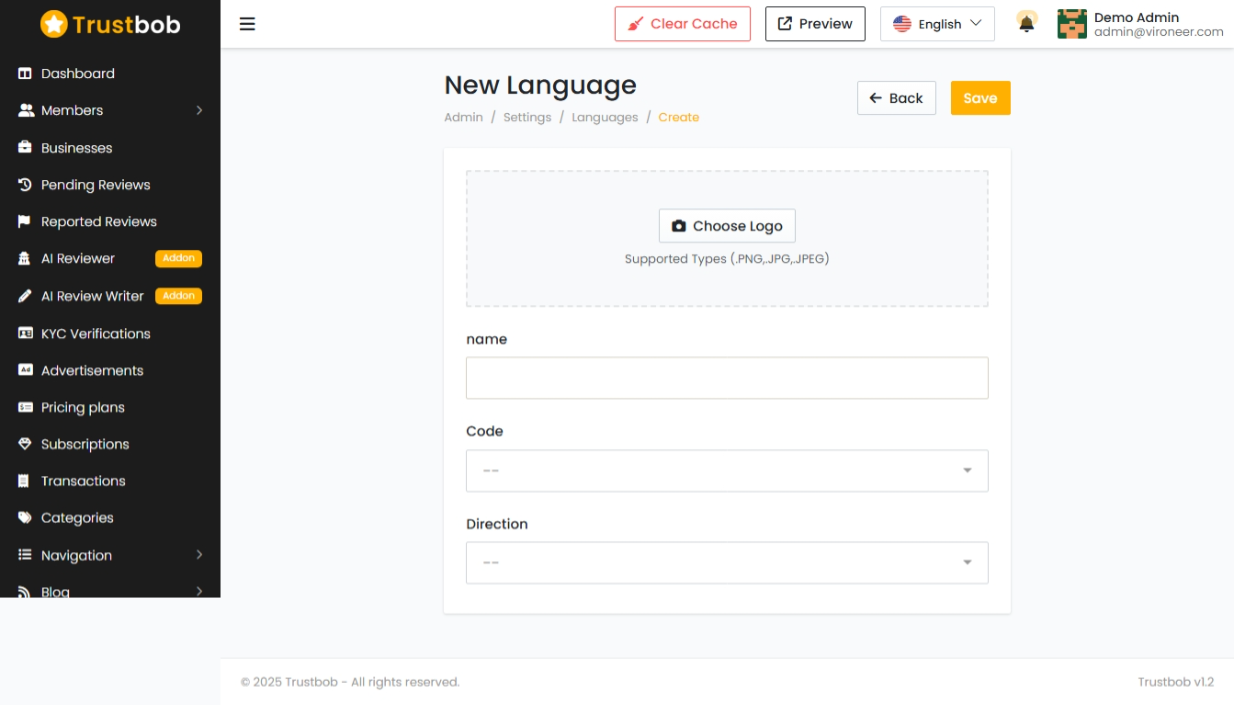1234x705 pixels.
Task: Open Categories menu item
Action: point(77,518)
